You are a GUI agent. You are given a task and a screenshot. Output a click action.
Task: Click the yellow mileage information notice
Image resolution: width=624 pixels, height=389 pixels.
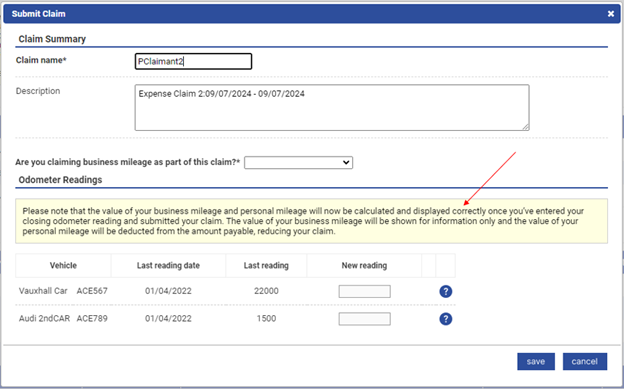pyautogui.click(x=312, y=221)
